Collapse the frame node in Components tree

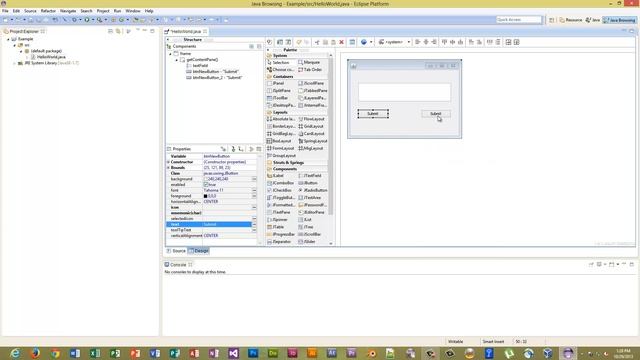171,54
